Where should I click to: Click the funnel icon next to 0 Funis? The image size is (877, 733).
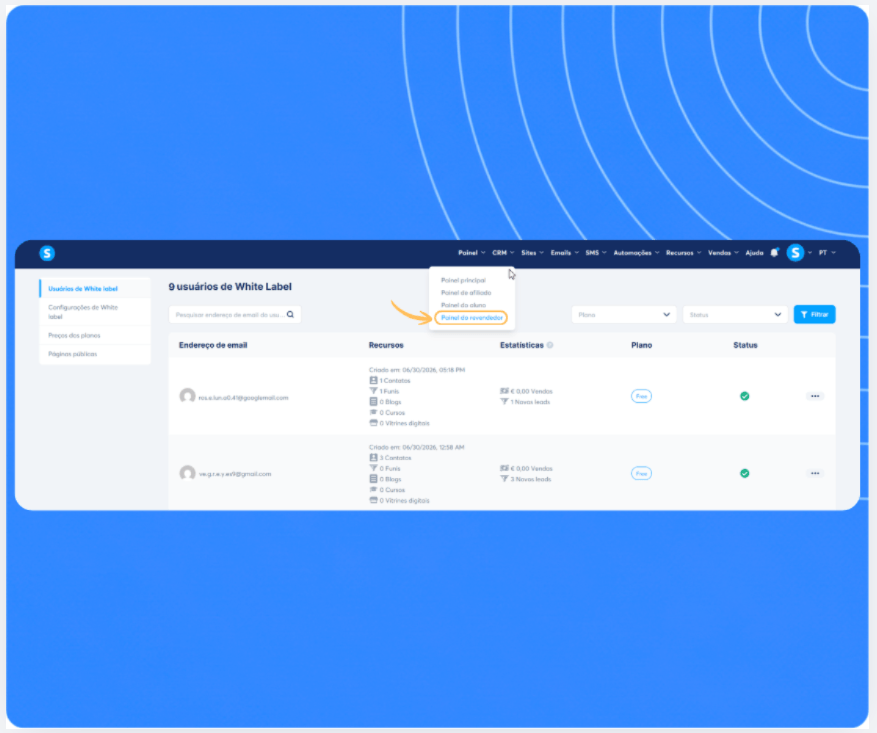click(x=373, y=468)
